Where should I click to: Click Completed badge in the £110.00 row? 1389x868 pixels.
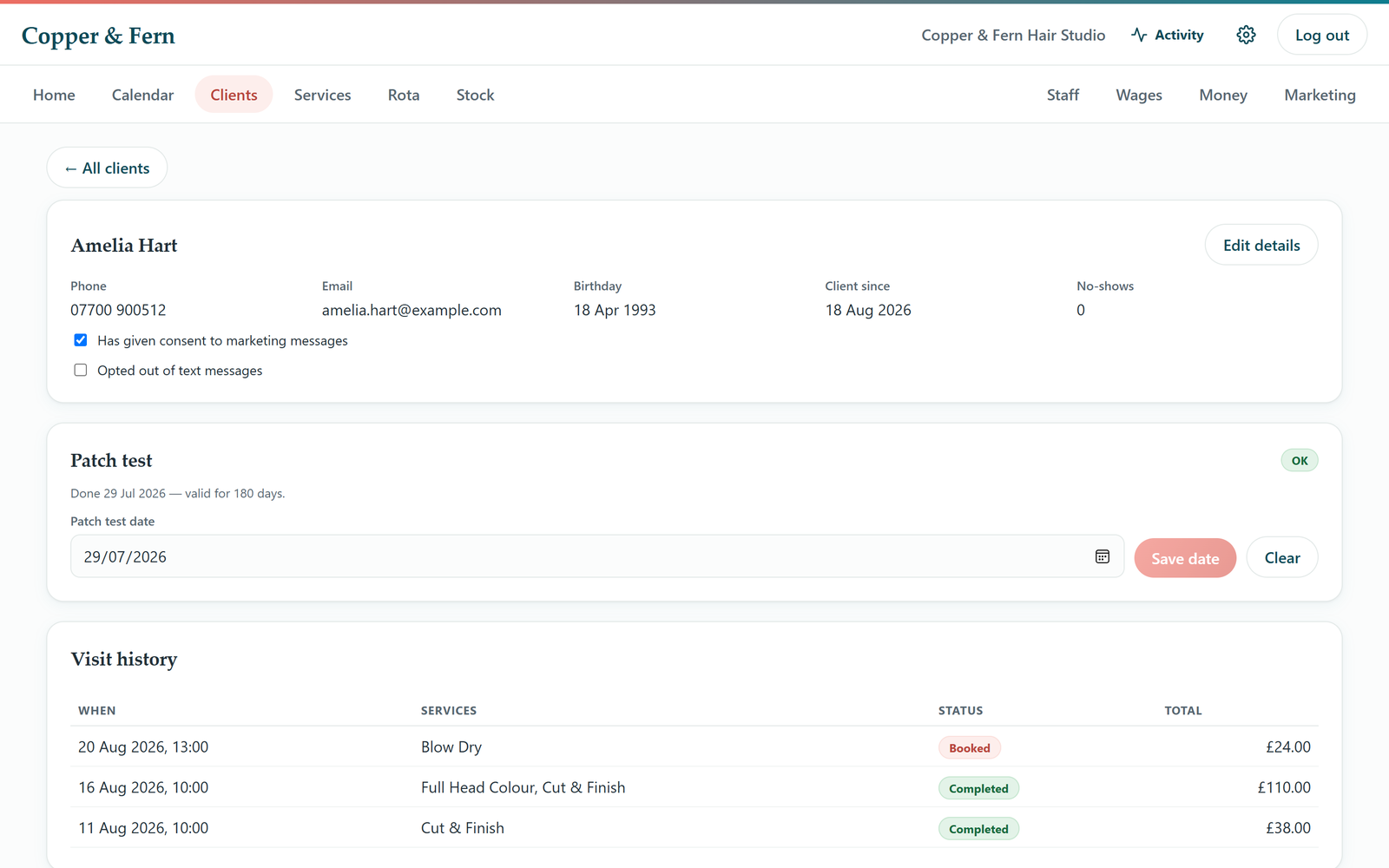coord(978,788)
